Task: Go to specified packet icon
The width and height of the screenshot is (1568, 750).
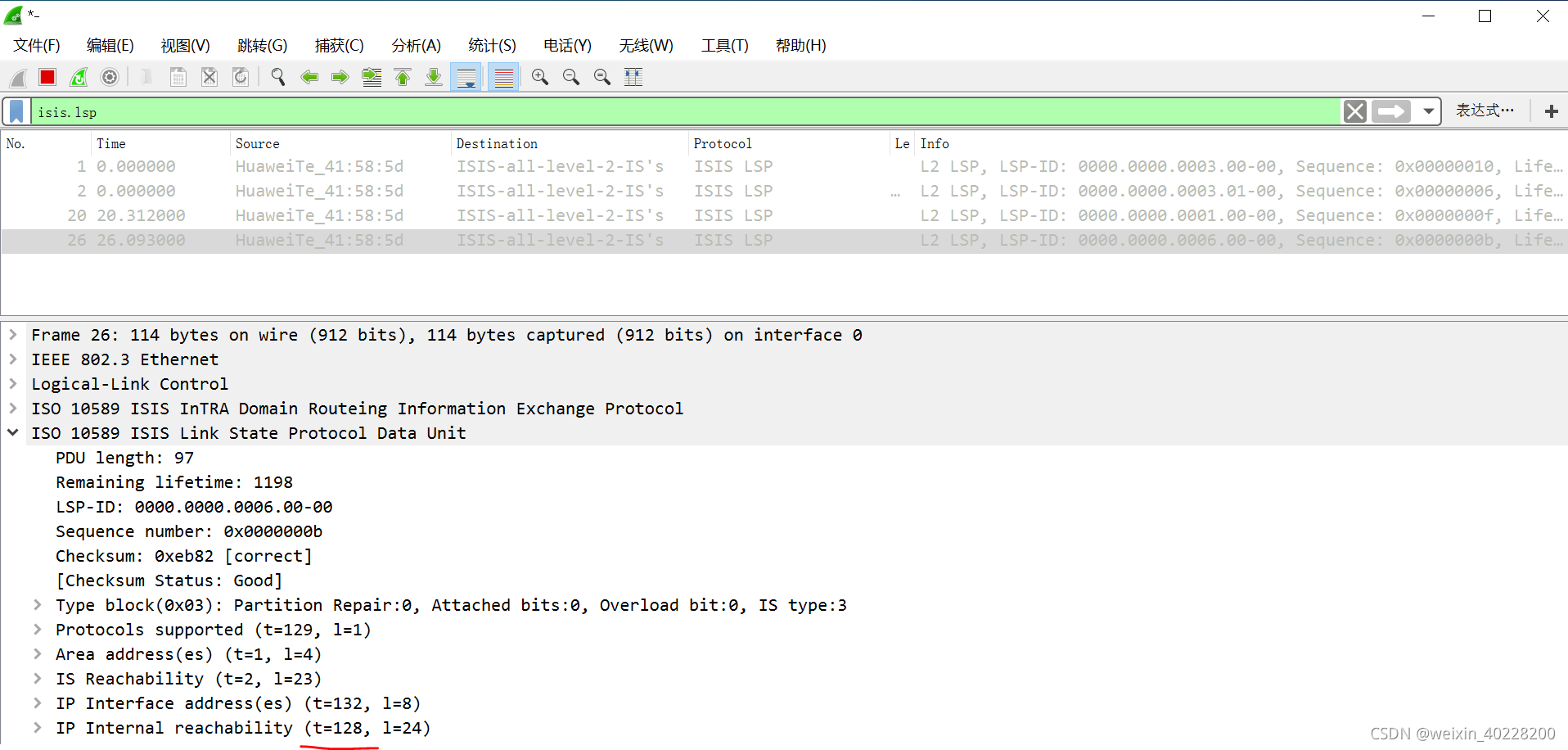Action: pos(372,77)
